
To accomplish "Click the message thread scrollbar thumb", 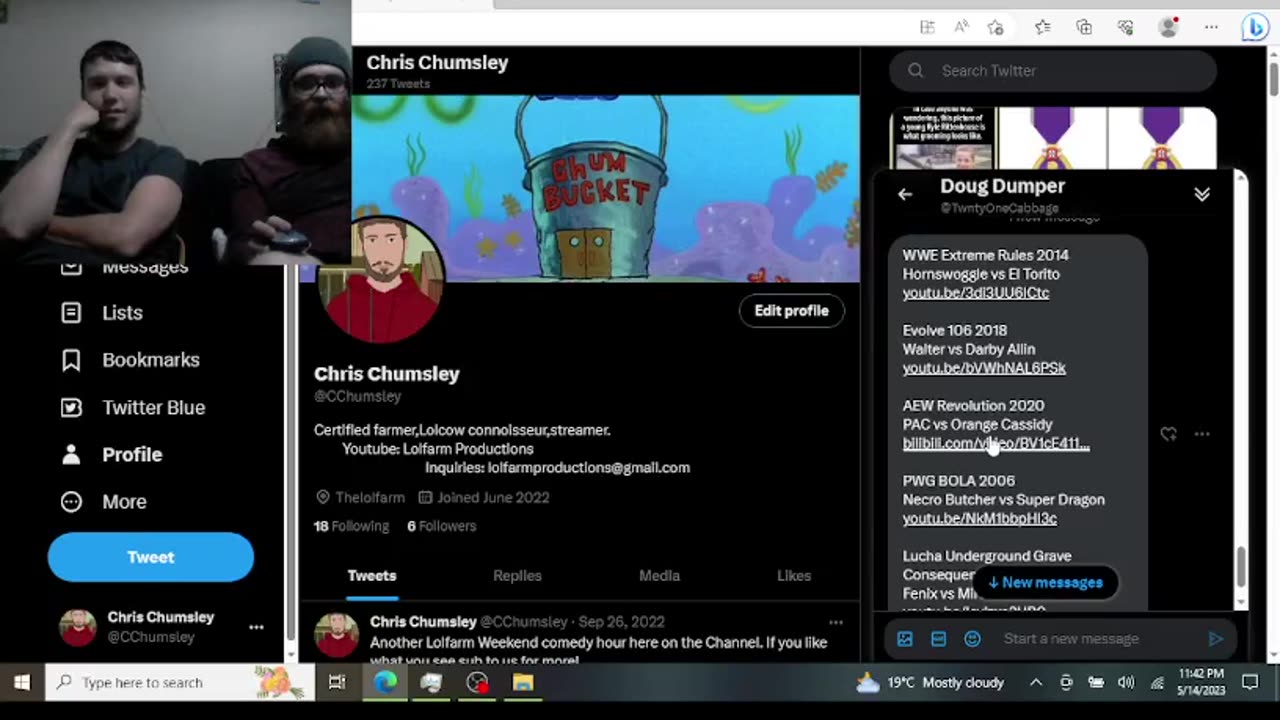I will [x=1241, y=567].
